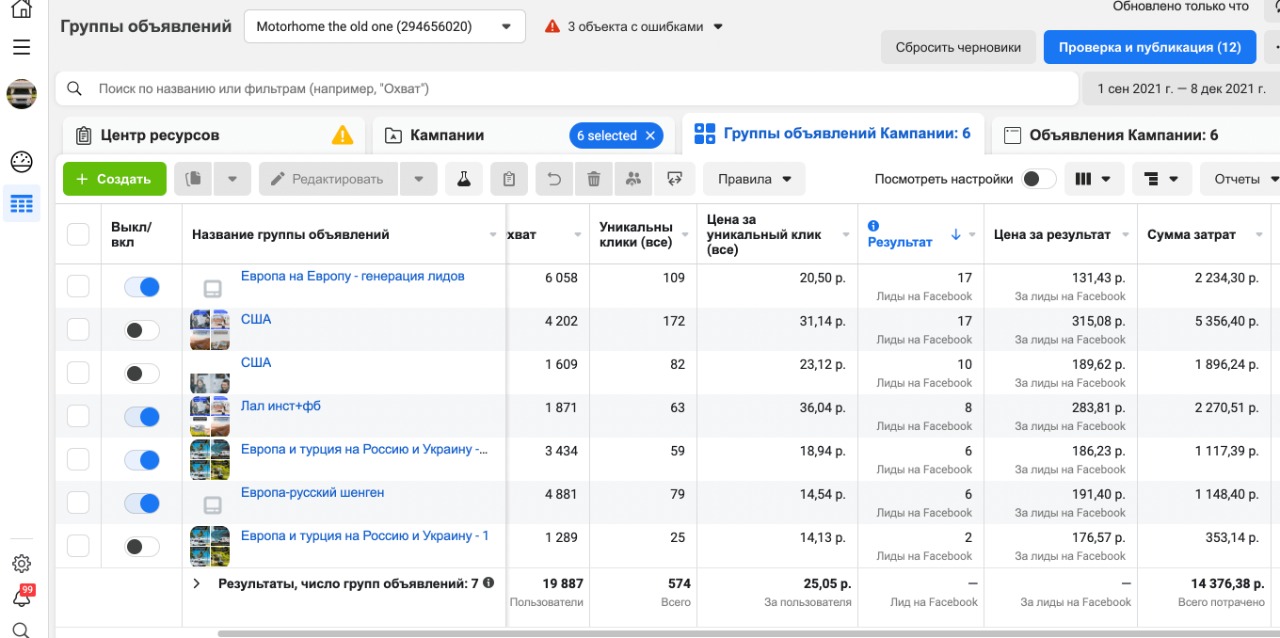Click the green 'Создать' button
Viewport: 1280px width, 638px height.
[x=114, y=179]
